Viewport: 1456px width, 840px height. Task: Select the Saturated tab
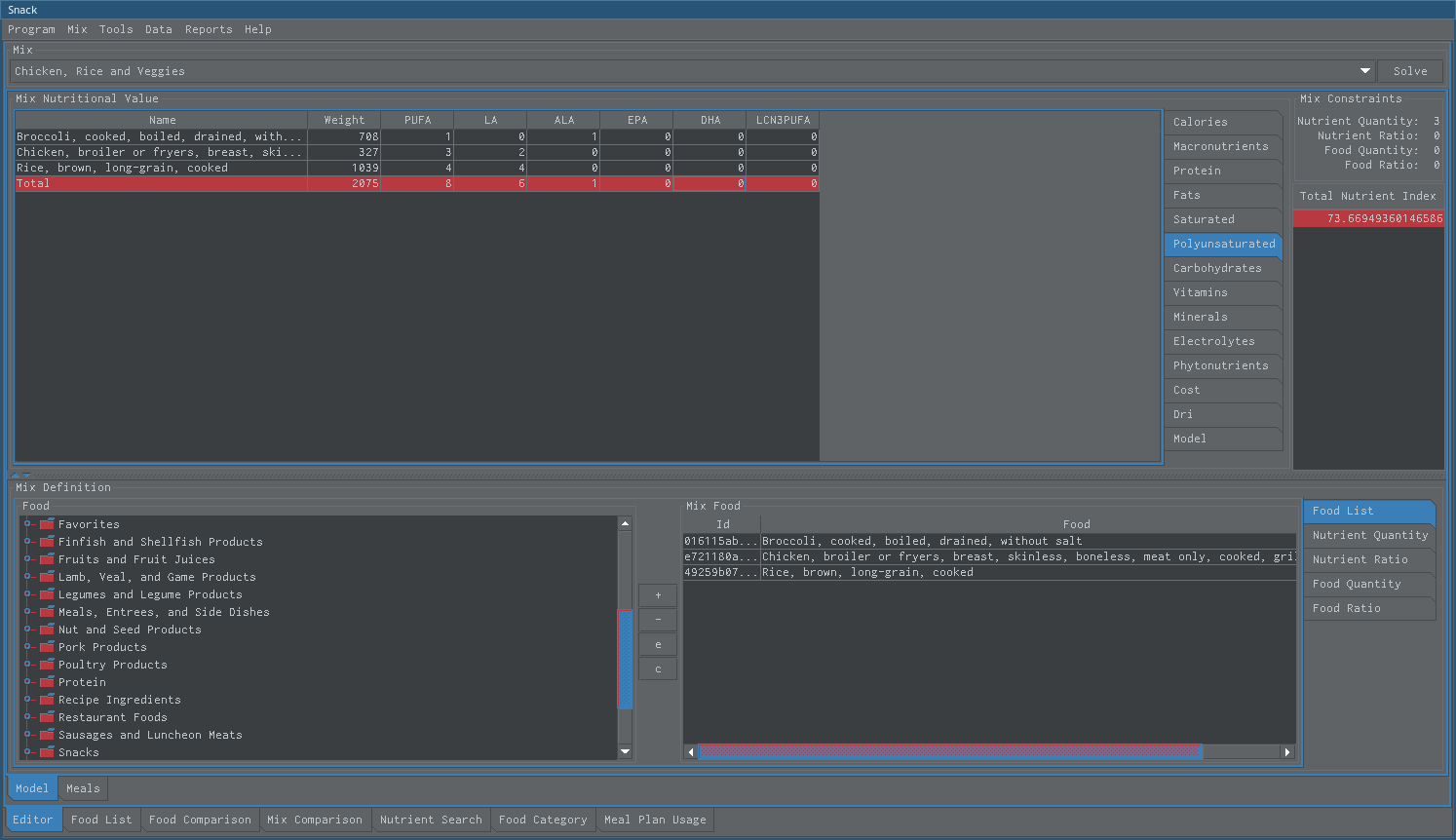pos(1222,219)
